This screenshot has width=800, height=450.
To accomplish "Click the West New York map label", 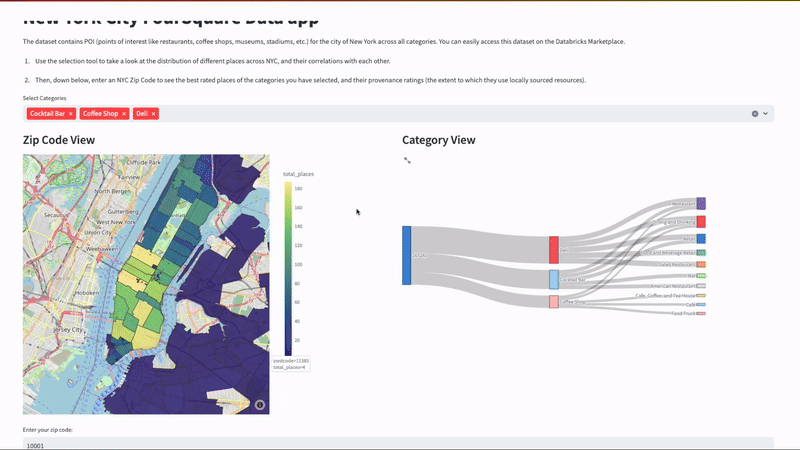I will click(x=116, y=222).
